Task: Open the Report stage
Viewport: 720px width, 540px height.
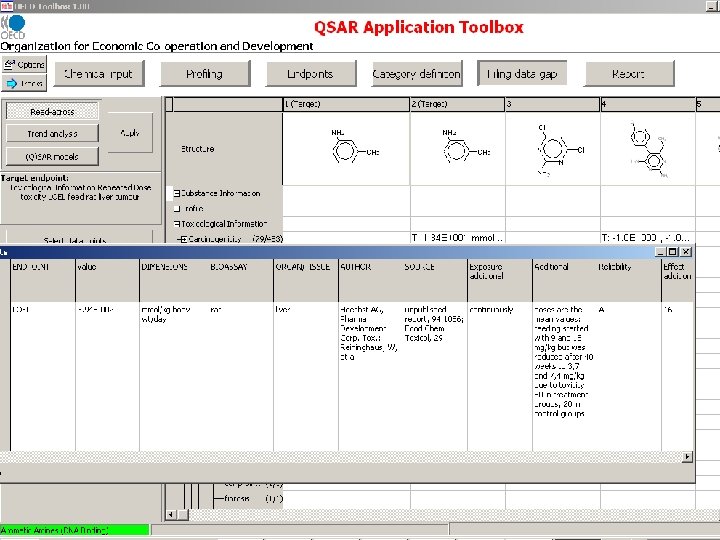Action: pyautogui.click(x=629, y=73)
